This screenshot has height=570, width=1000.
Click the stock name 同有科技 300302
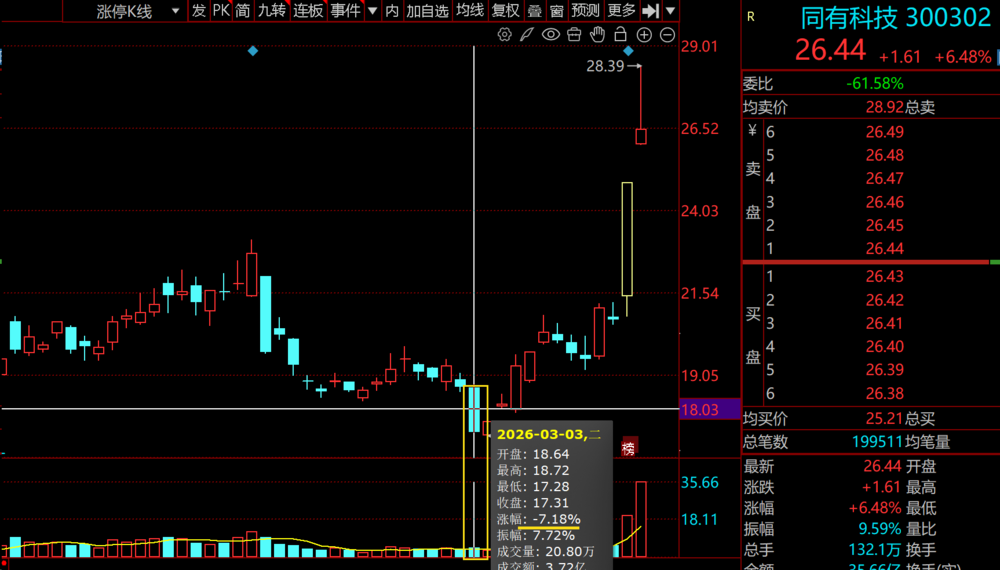pyautogui.click(x=896, y=18)
